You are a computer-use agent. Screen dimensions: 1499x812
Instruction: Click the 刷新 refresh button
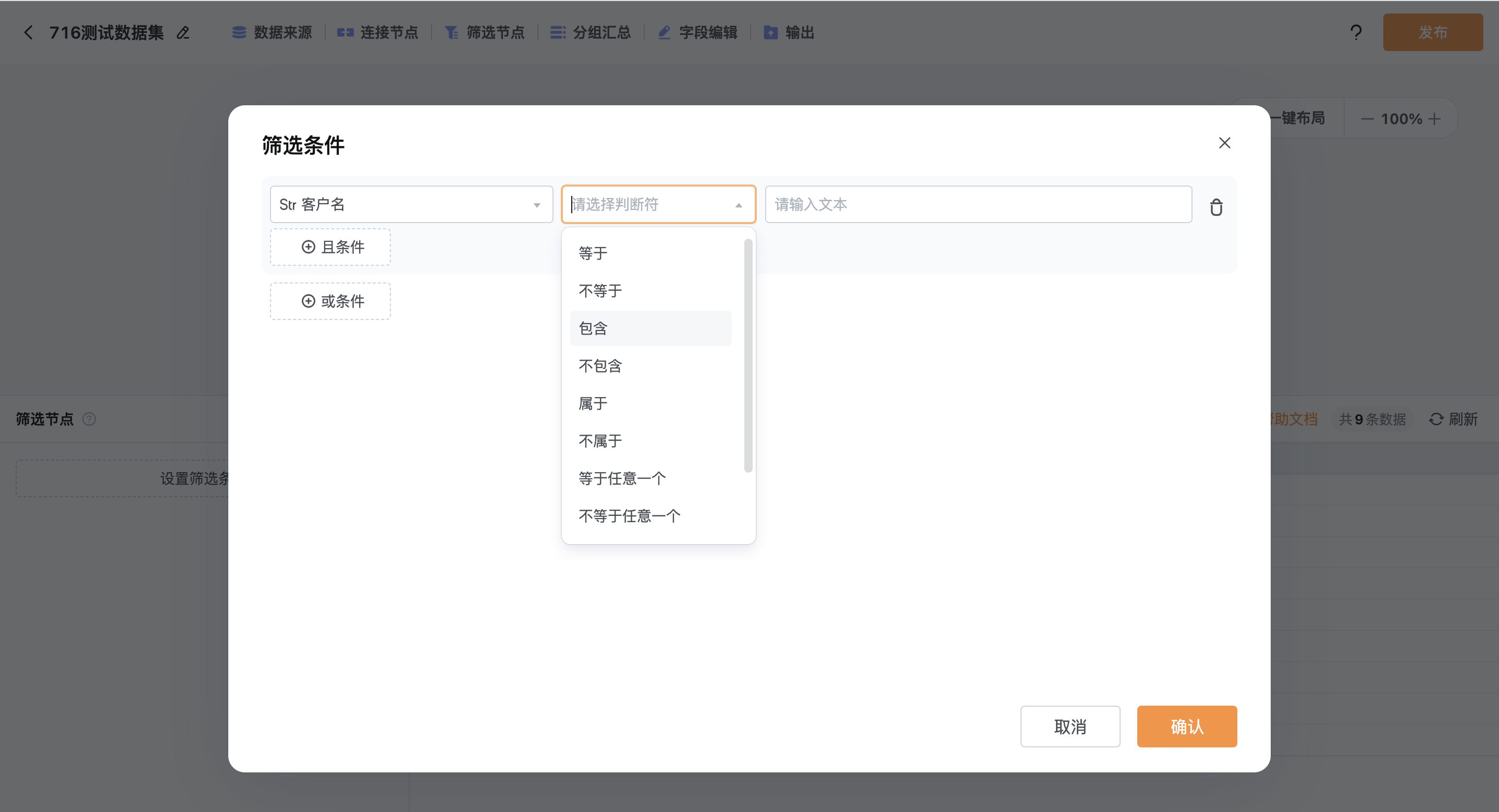point(1454,419)
